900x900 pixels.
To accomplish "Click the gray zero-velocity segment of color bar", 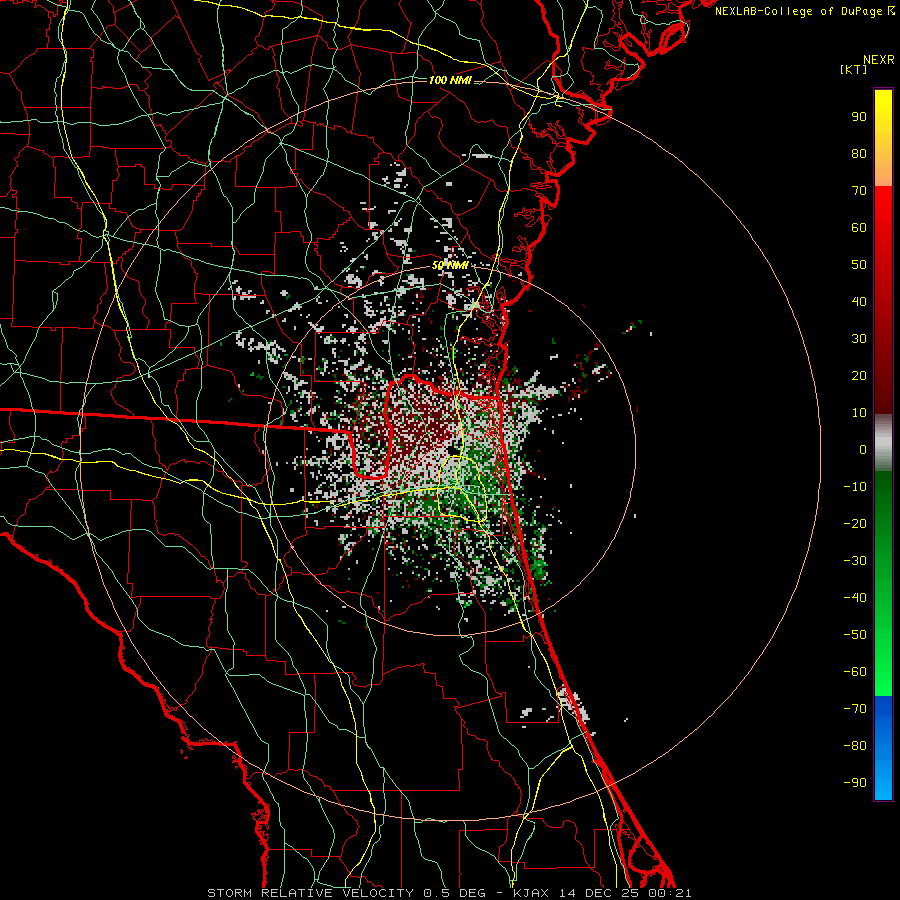I will pos(883,443).
